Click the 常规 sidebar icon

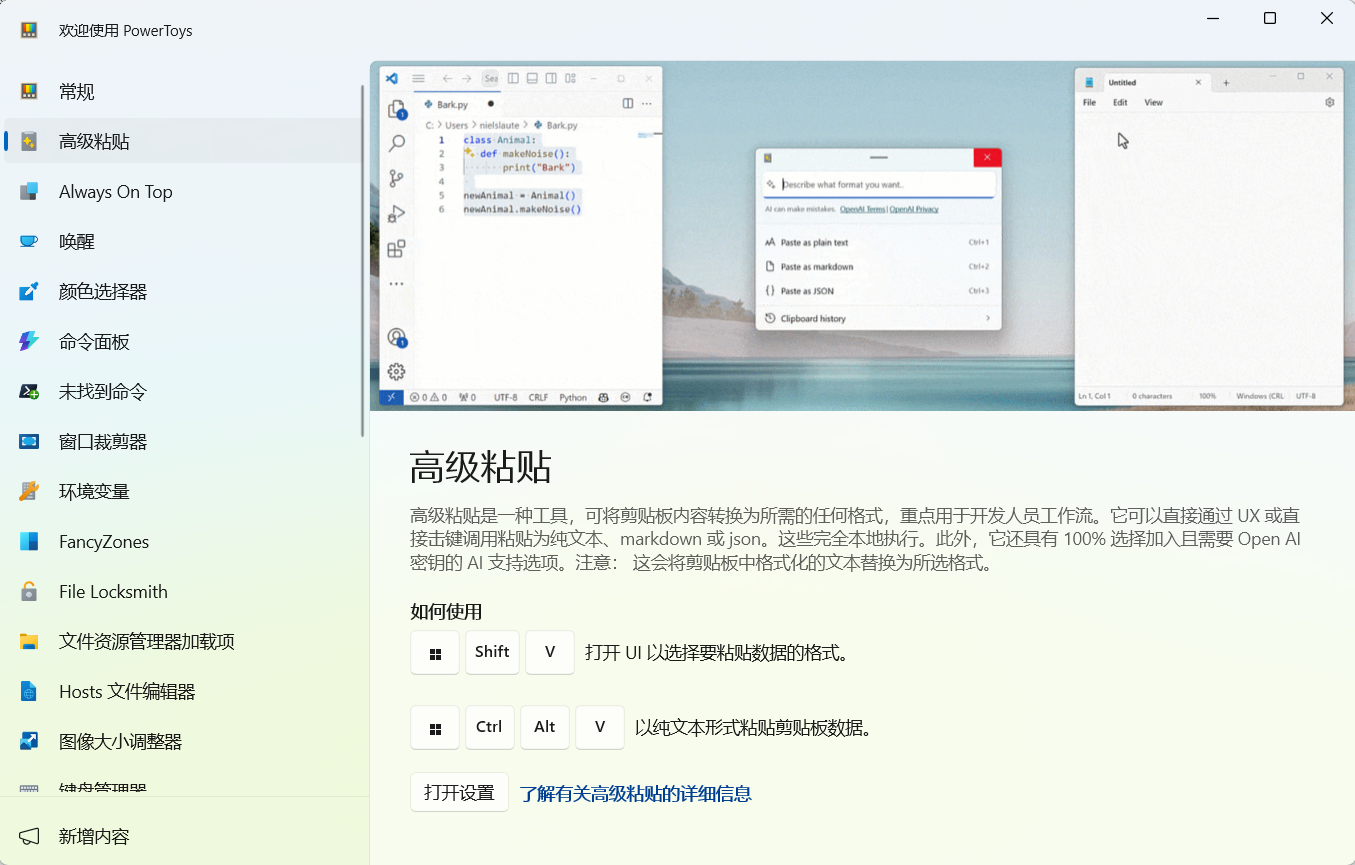(29, 92)
